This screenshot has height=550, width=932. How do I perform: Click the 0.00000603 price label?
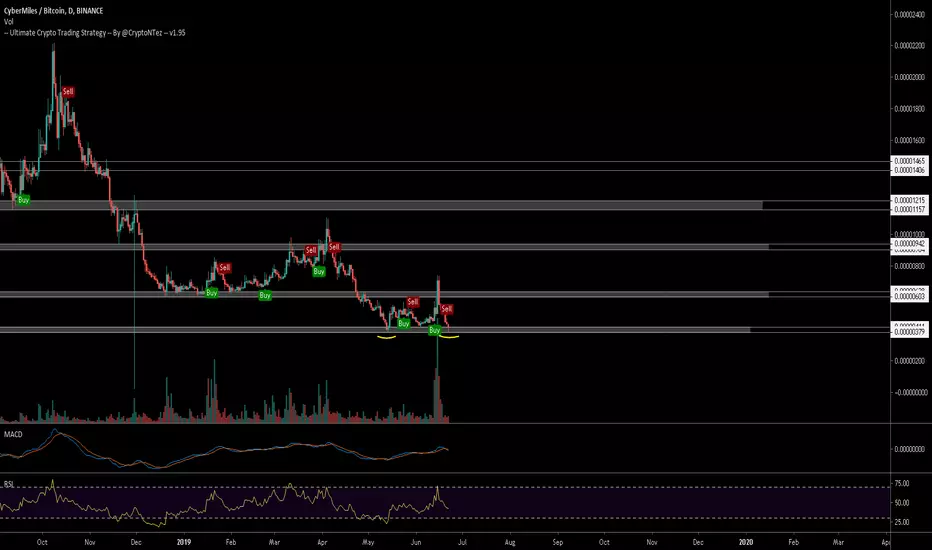click(909, 297)
